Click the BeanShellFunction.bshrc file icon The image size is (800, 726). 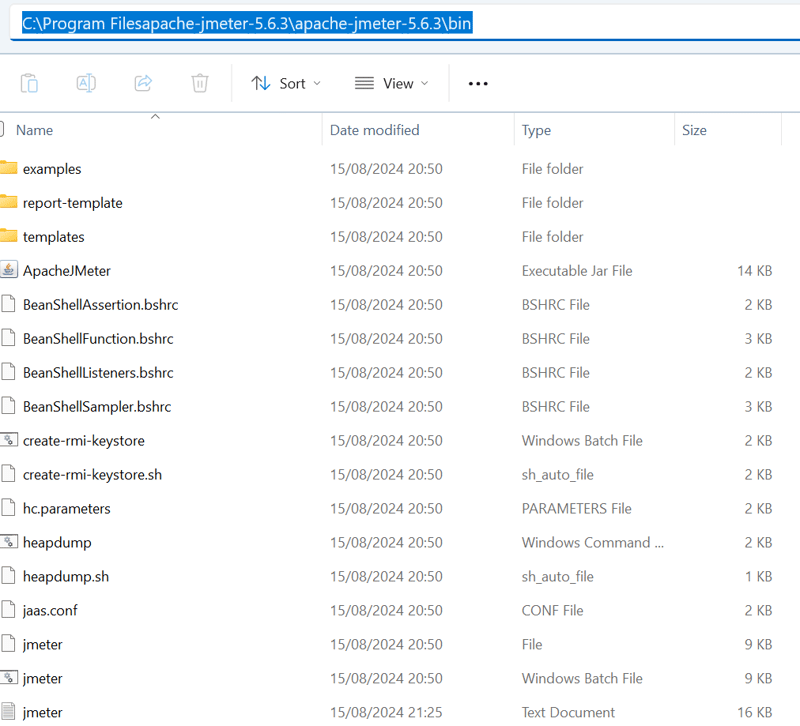pyautogui.click(x=8, y=338)
